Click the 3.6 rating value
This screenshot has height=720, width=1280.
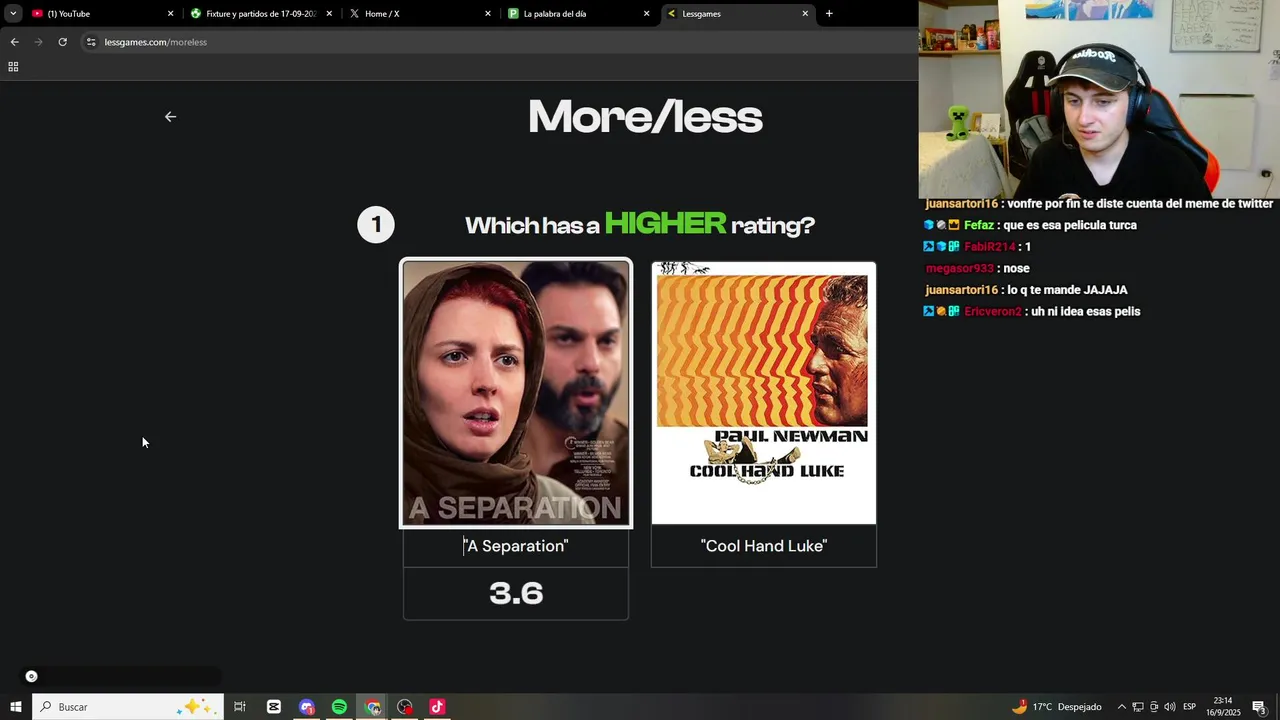(516, 593)
